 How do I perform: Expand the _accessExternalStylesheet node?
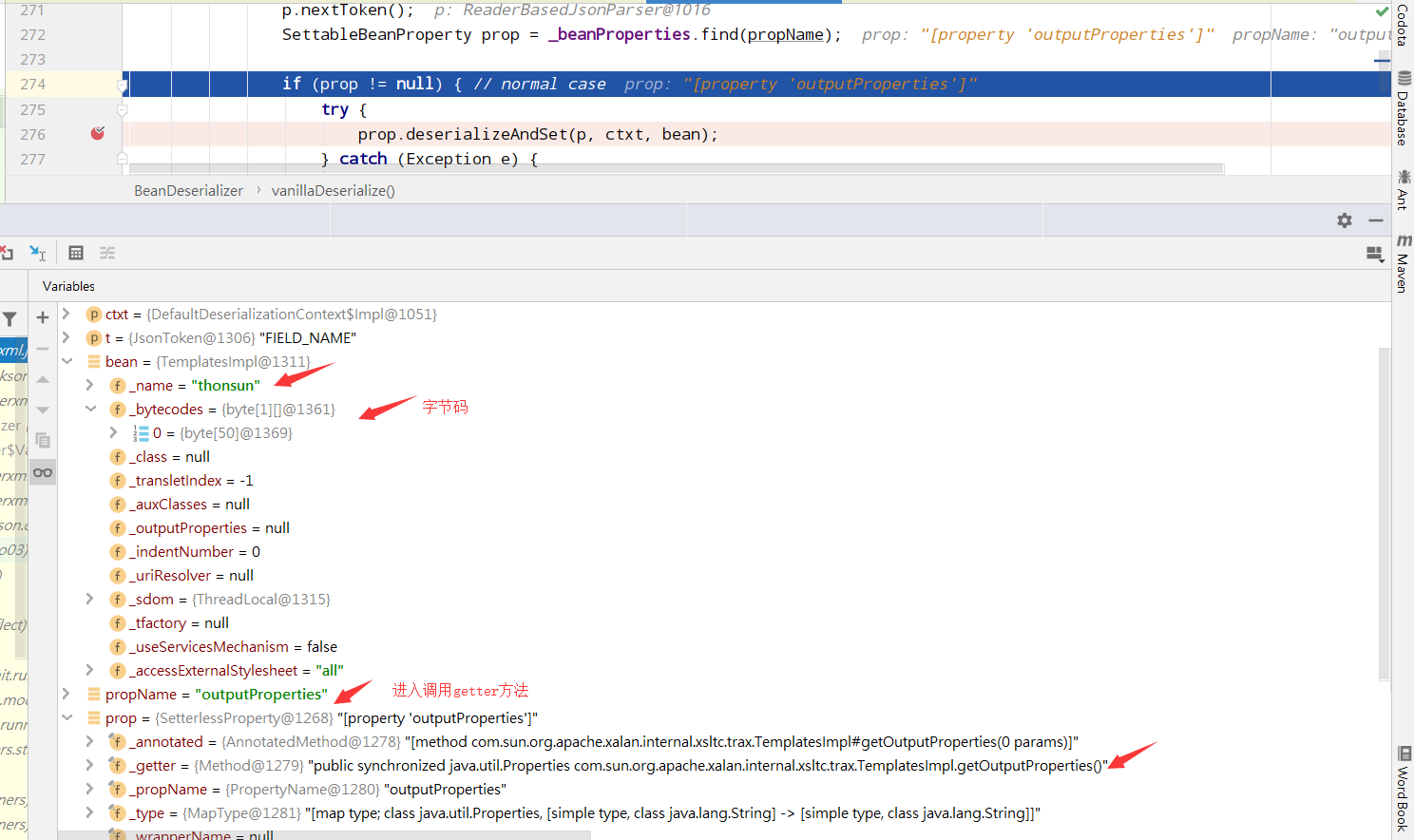90,670
